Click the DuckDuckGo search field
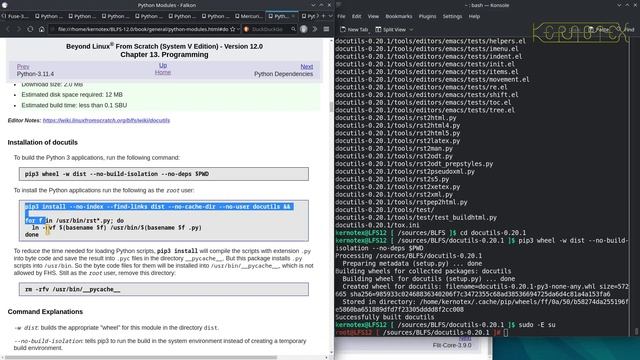Screen dimensions: 640x360 (269, 29)
